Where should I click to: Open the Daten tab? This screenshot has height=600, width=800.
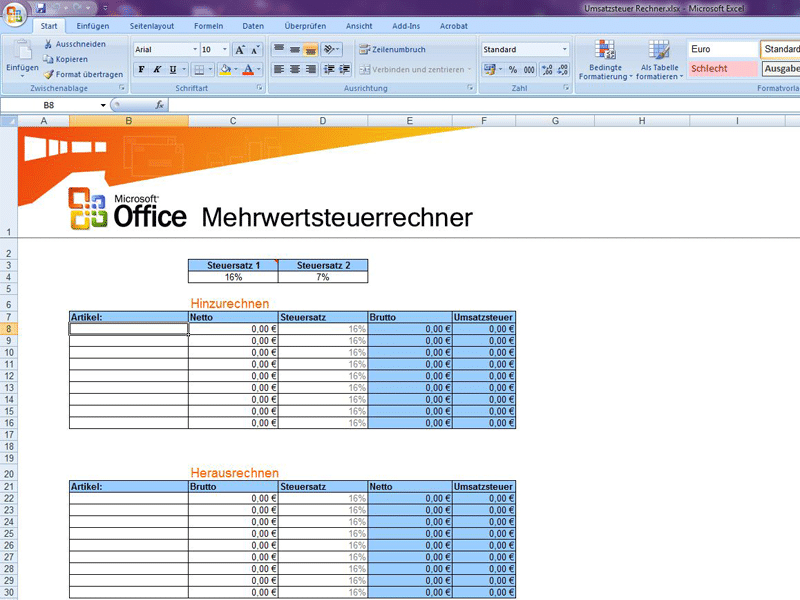[253, 26]
